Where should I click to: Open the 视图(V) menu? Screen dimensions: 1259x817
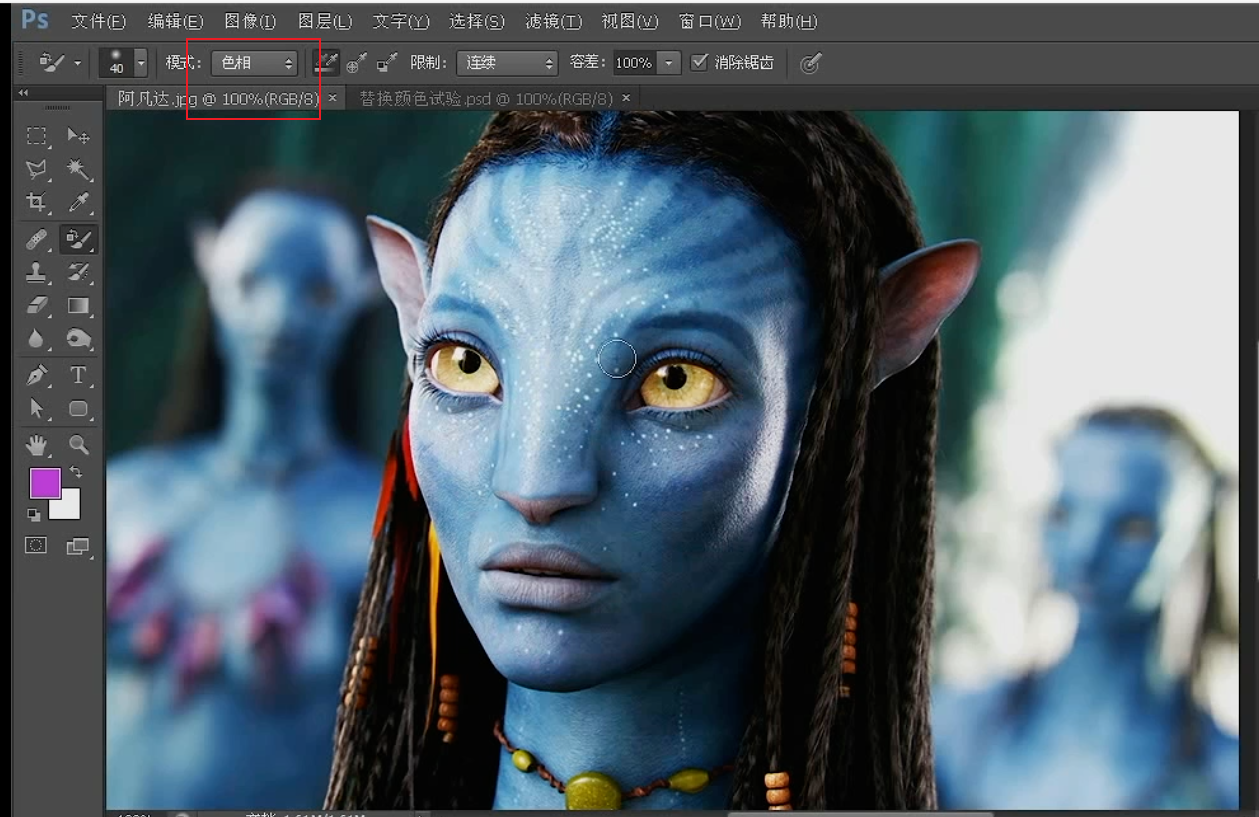coord(630,21)
